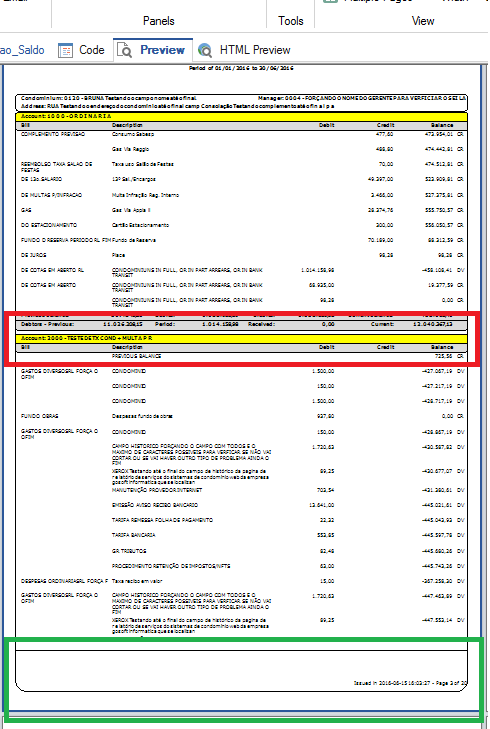Image resolution: width=490 pixels, height=729 pixels.
Task: Click the DE 13o SALARIO bill entry
Action: [x=41, y=179]
